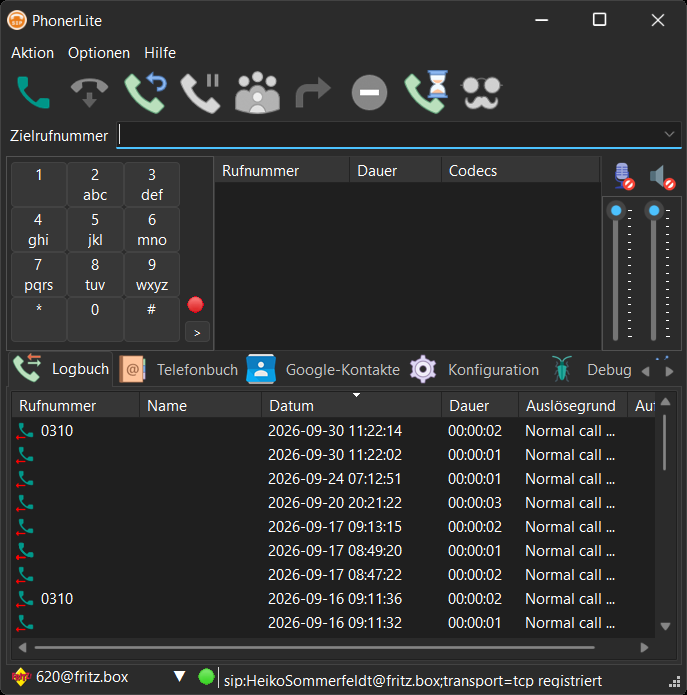Mute the microphone
Screen dimensions: 687x695
tap(624, 176)
